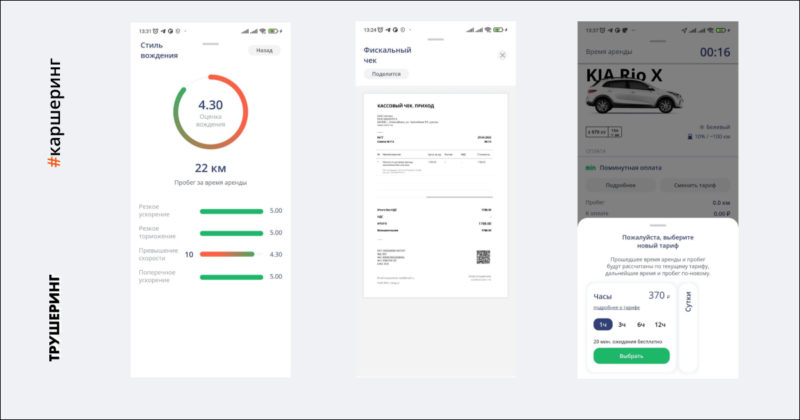The height and width of the screenshot is (420, 800).
Task: Select the 12ч duration option
Action: click(x=660, y=325)
